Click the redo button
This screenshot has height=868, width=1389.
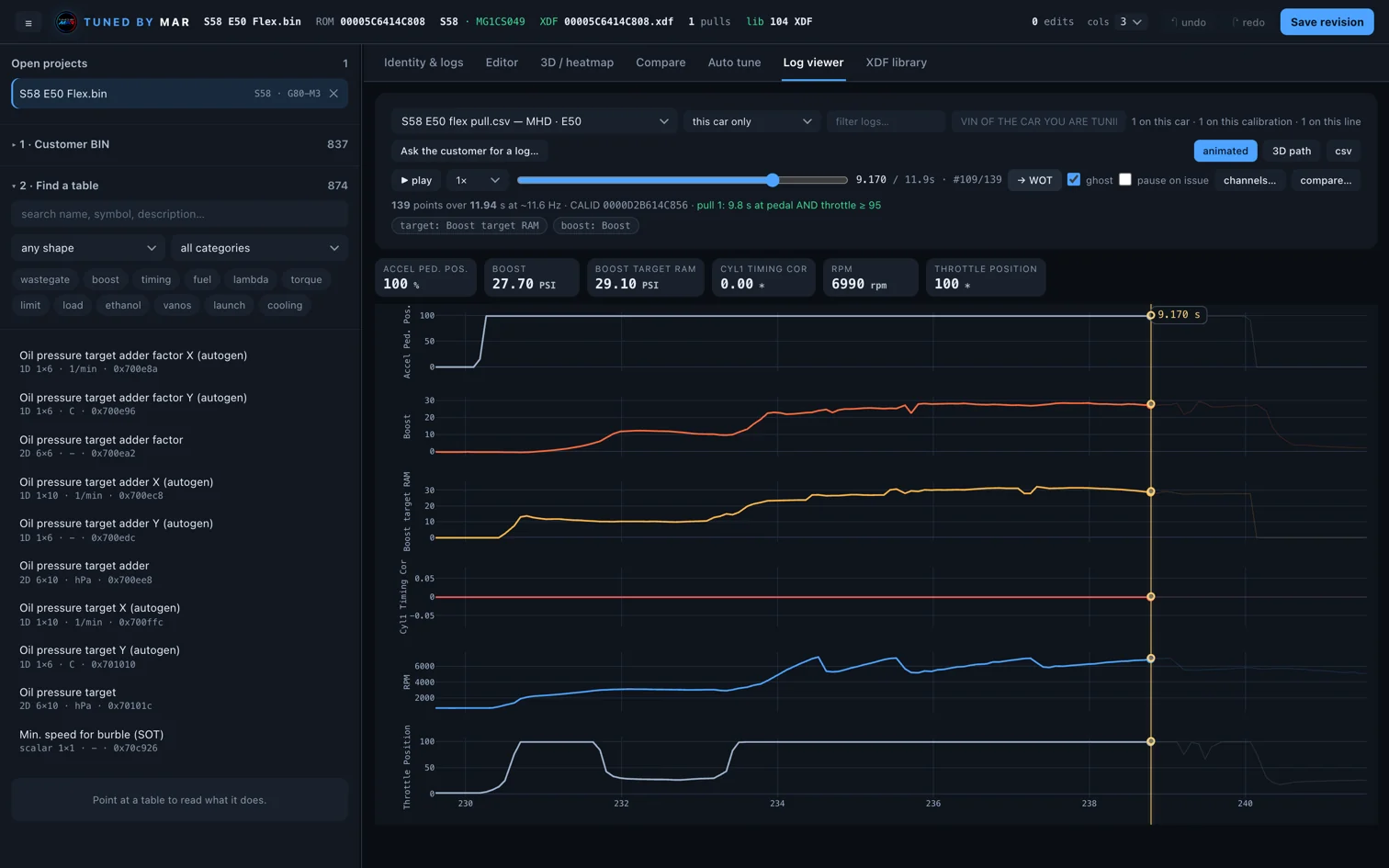[1248, 22]
